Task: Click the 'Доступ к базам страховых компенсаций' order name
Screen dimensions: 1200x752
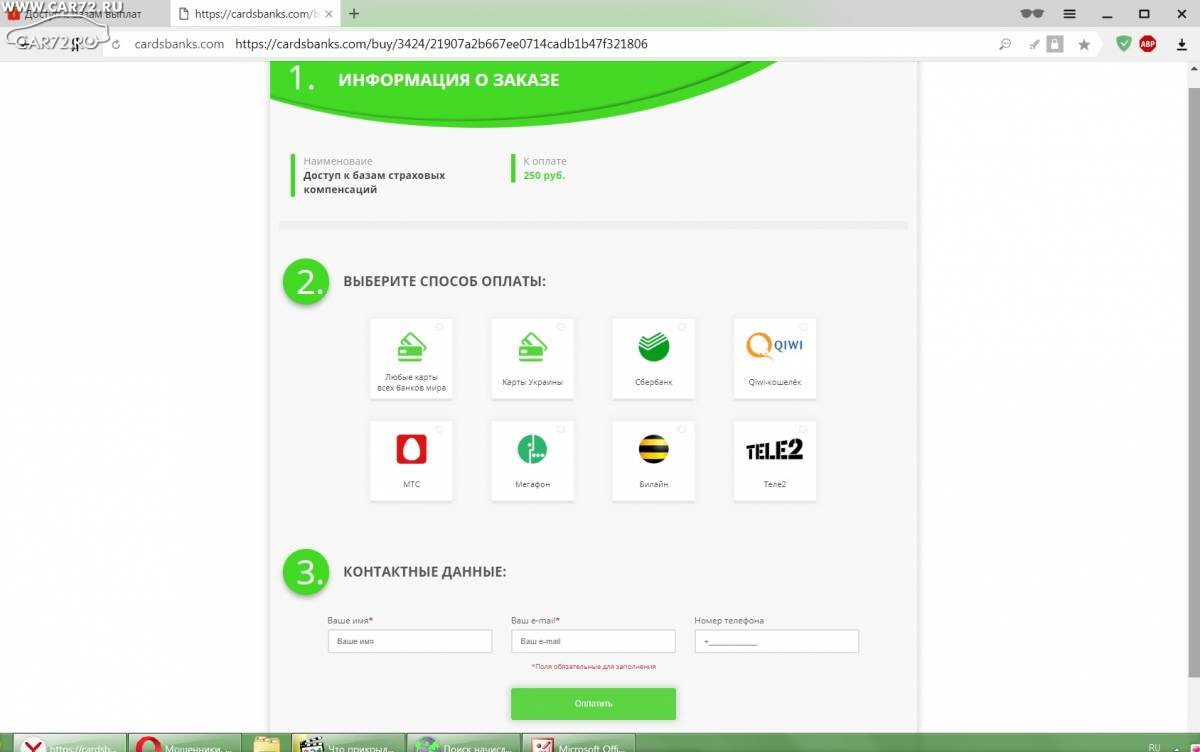Action: pyautogui.click(x=374, y=182)
